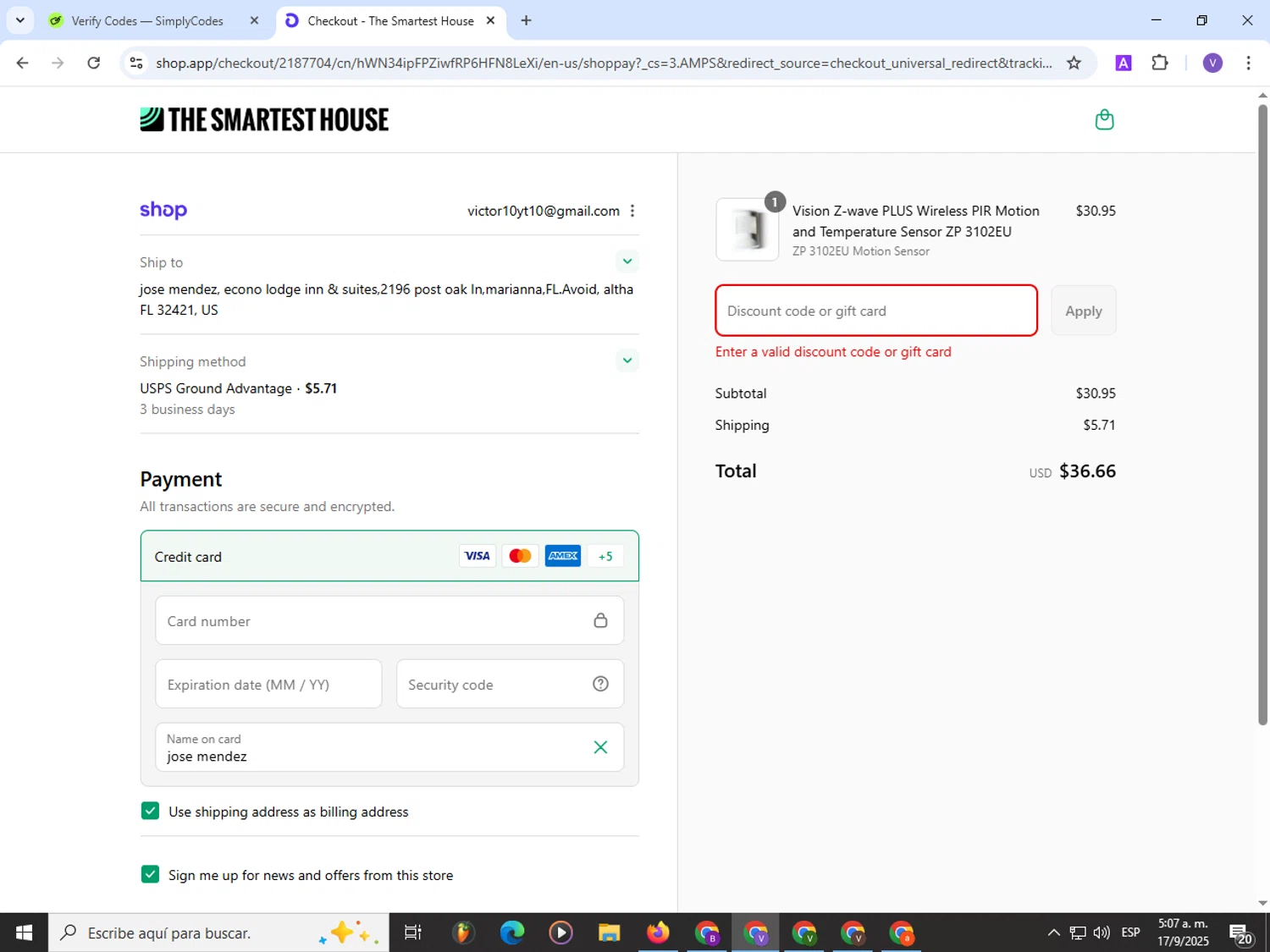Image resolution: width=1270 pixels, height=952 pixels.
Task: Click the Name on card field
Action: coord(389,747)
